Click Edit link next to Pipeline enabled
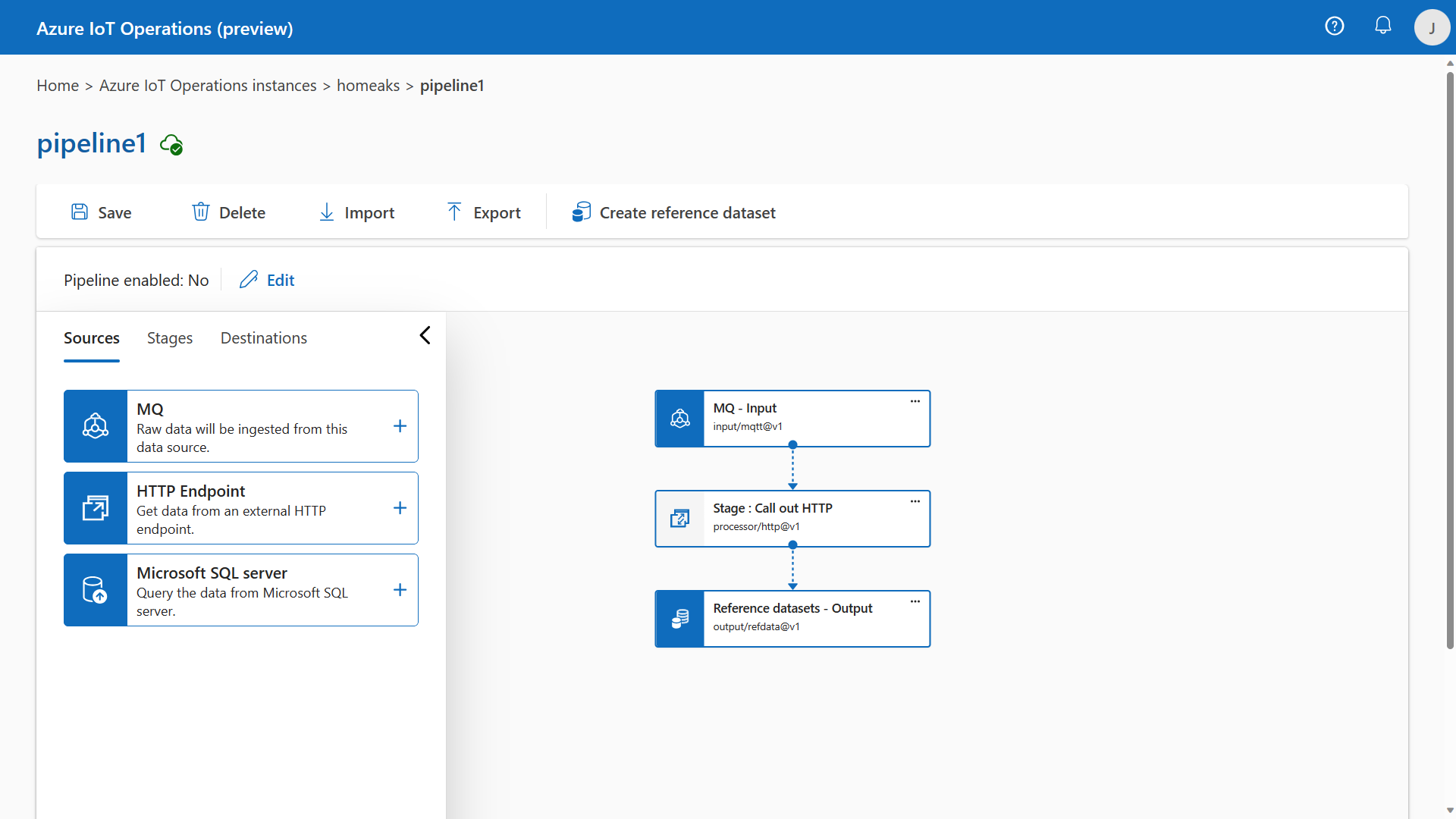The height and width of the screenshot is (819, 1456). [x=281, y=281]
